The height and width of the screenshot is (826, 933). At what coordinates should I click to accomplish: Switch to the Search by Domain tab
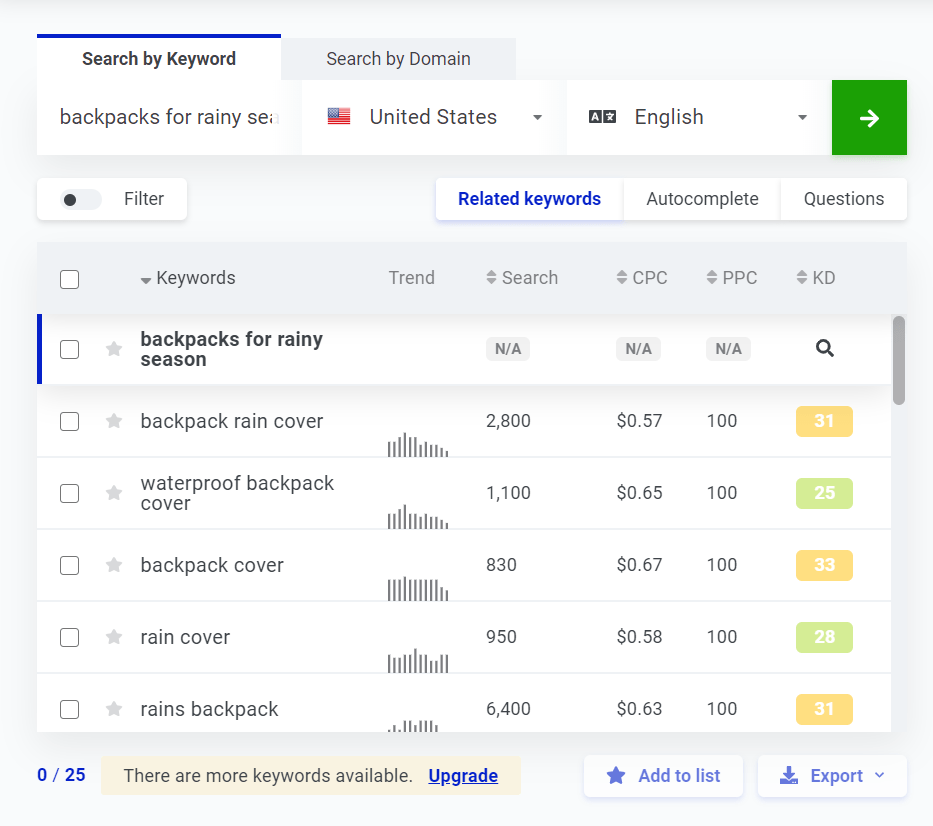coord(398,59)
